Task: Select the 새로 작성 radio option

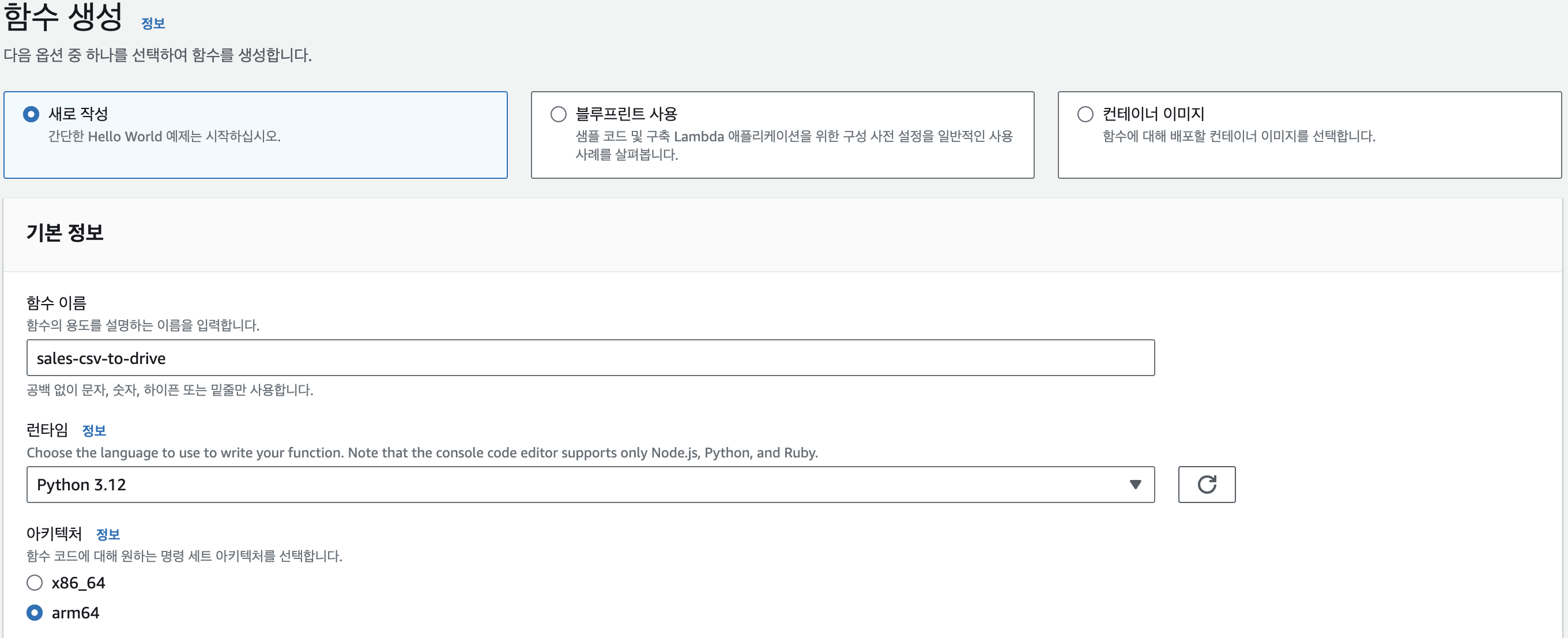Action: pos(31,114)
